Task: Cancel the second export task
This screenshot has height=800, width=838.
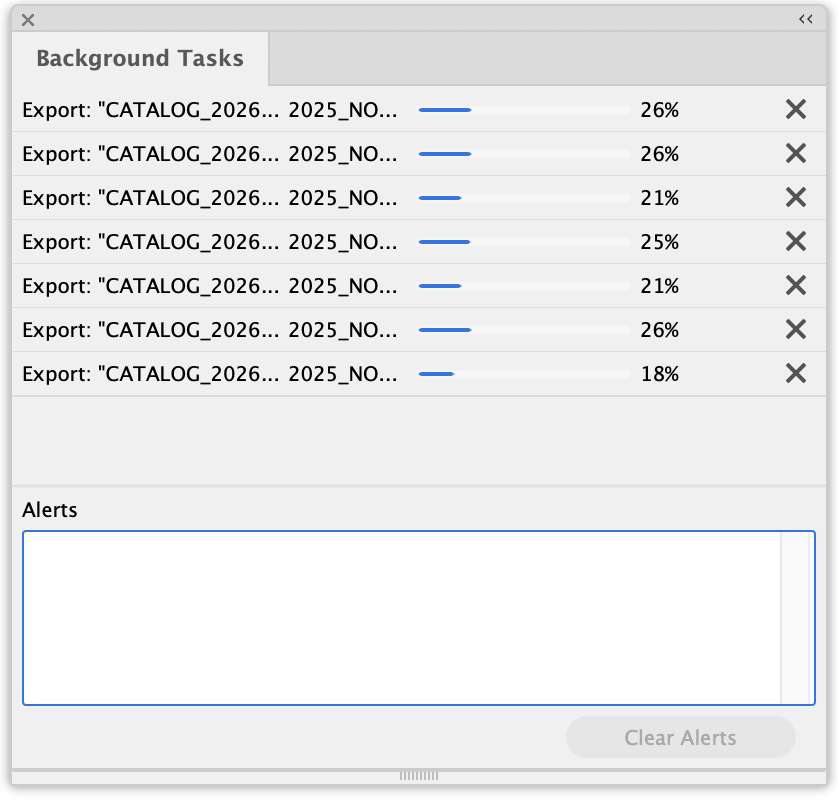Action: [x=795, y=154]
